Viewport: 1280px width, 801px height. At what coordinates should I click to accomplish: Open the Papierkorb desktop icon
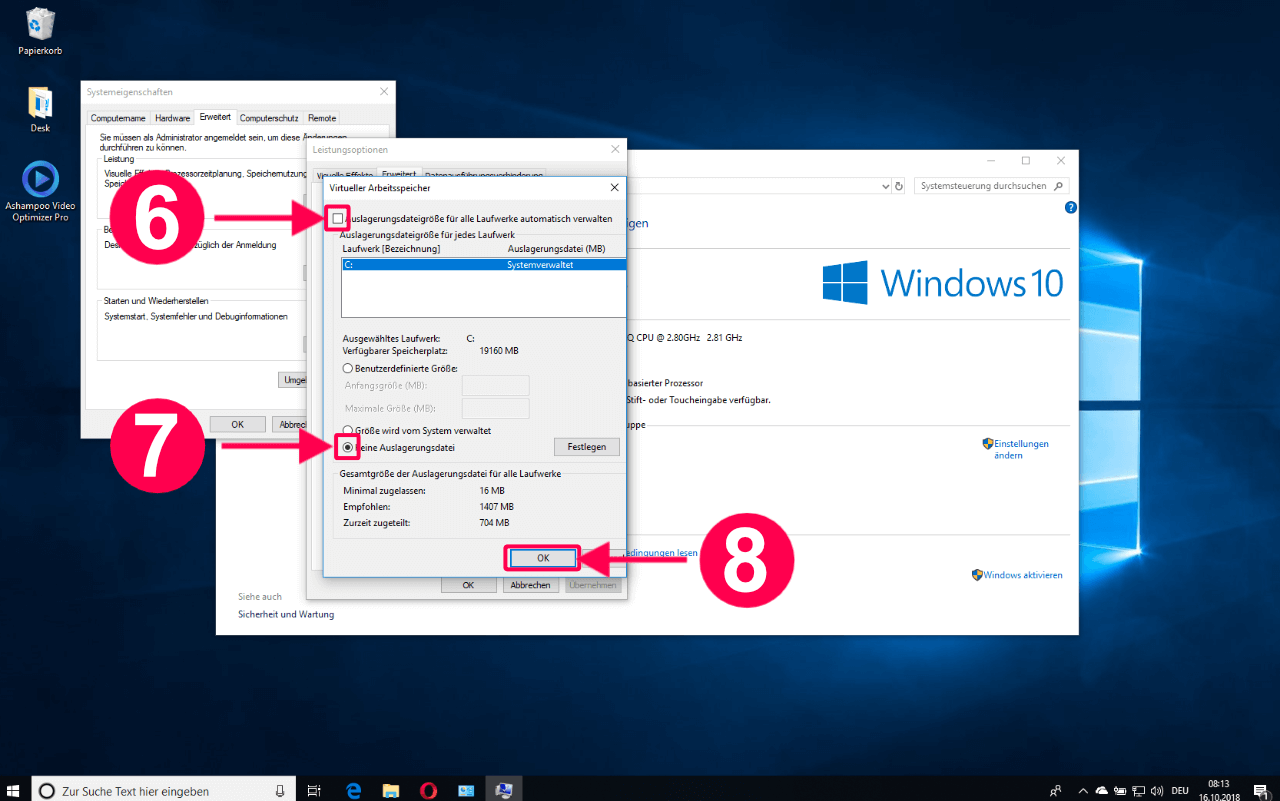(x=40, y=31)
